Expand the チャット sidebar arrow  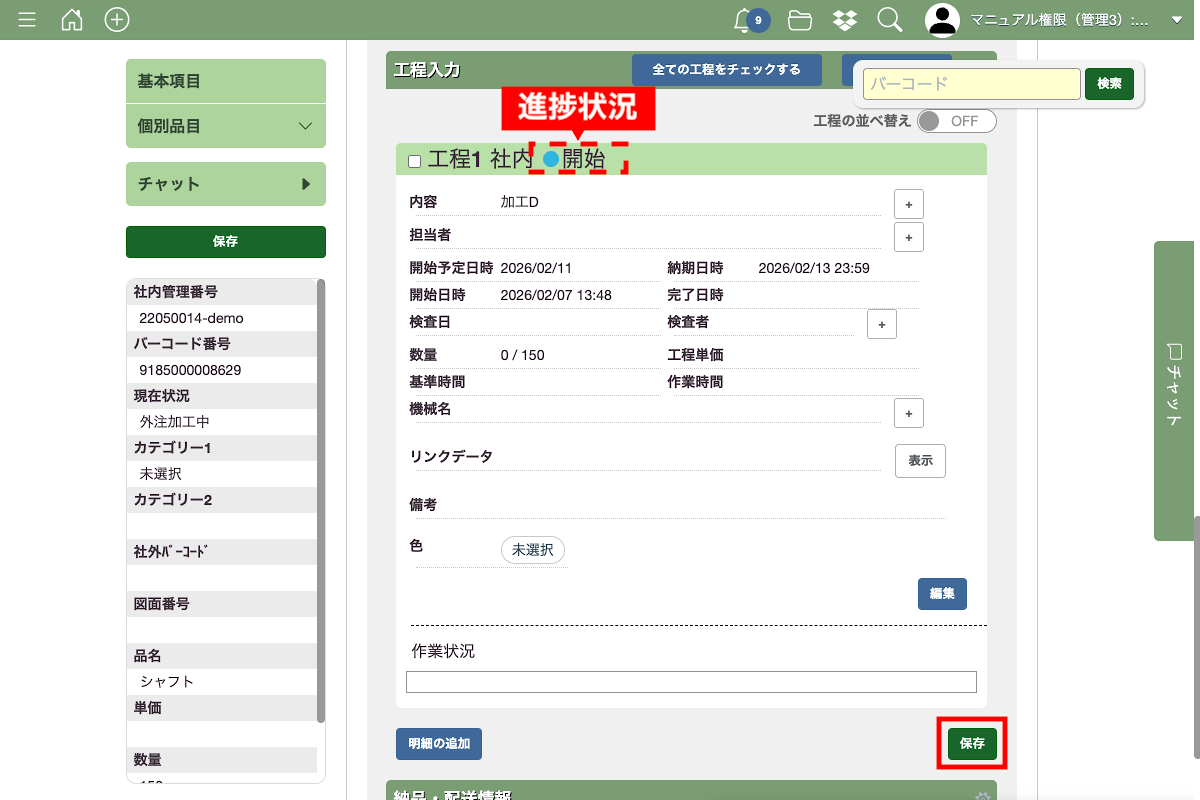point(305,184)
